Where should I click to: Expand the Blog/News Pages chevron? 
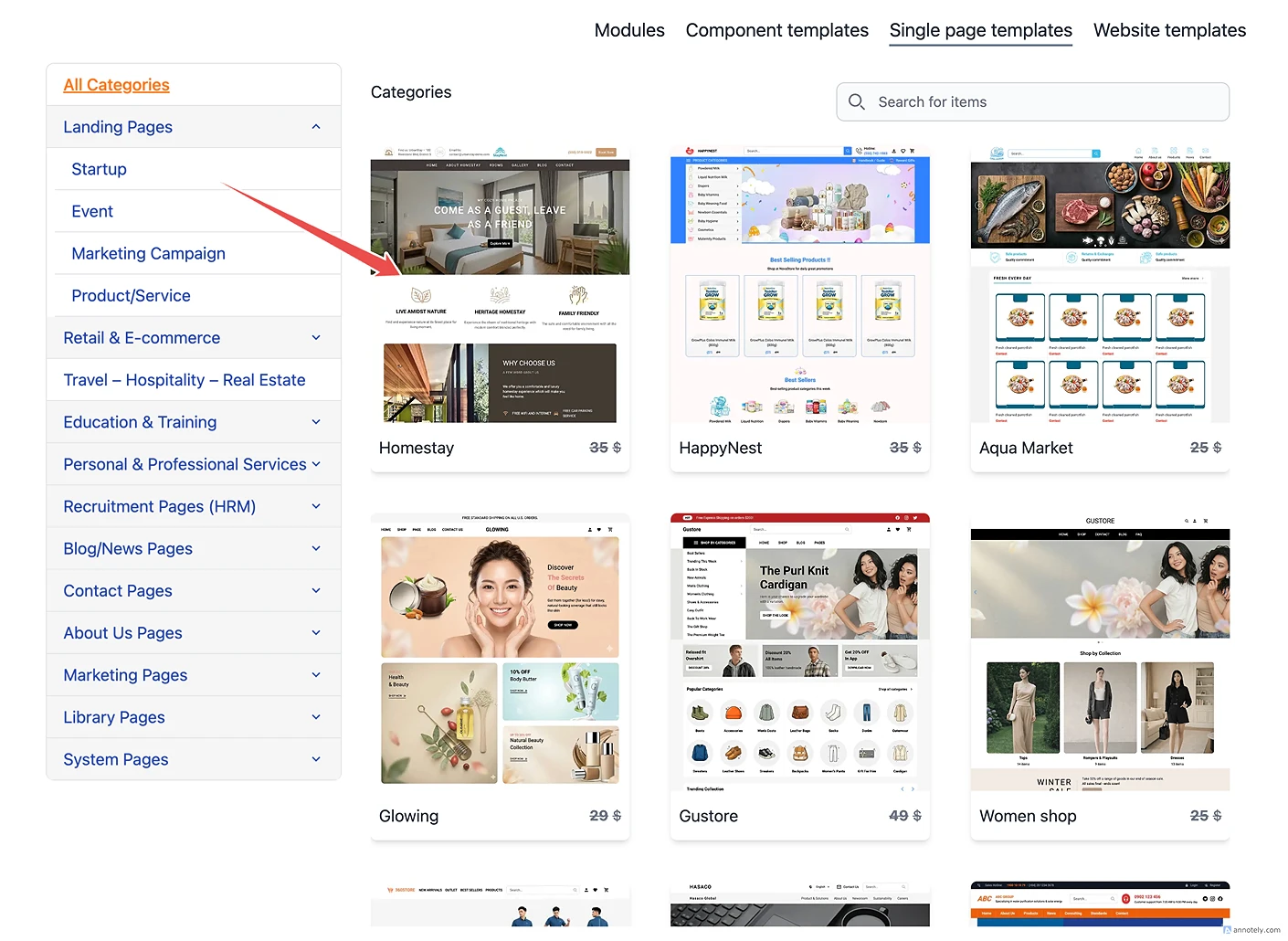[x=316, y=548]
